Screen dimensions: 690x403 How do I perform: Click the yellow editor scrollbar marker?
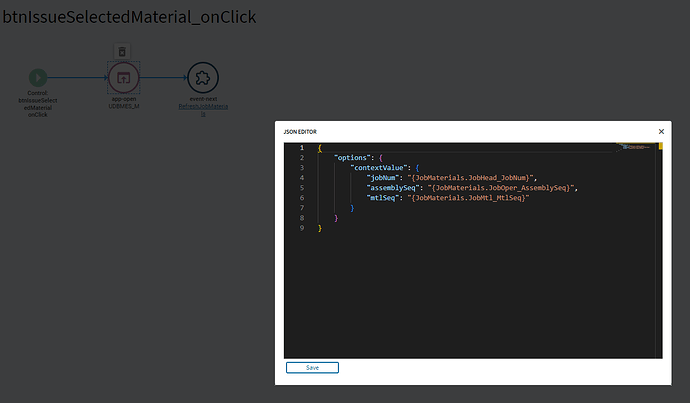coord(661,146)
